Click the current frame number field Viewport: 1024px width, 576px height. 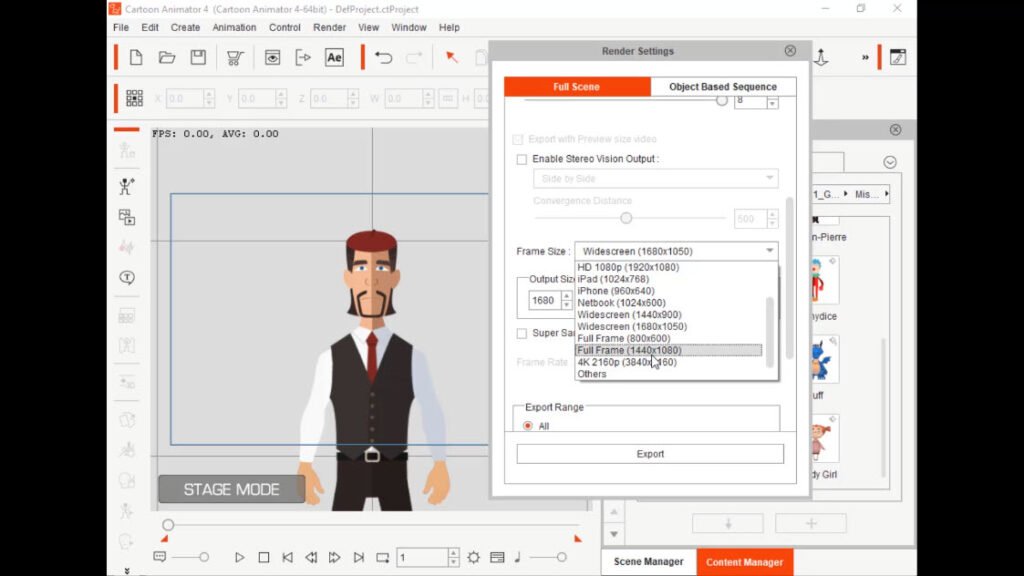[423, 557]
